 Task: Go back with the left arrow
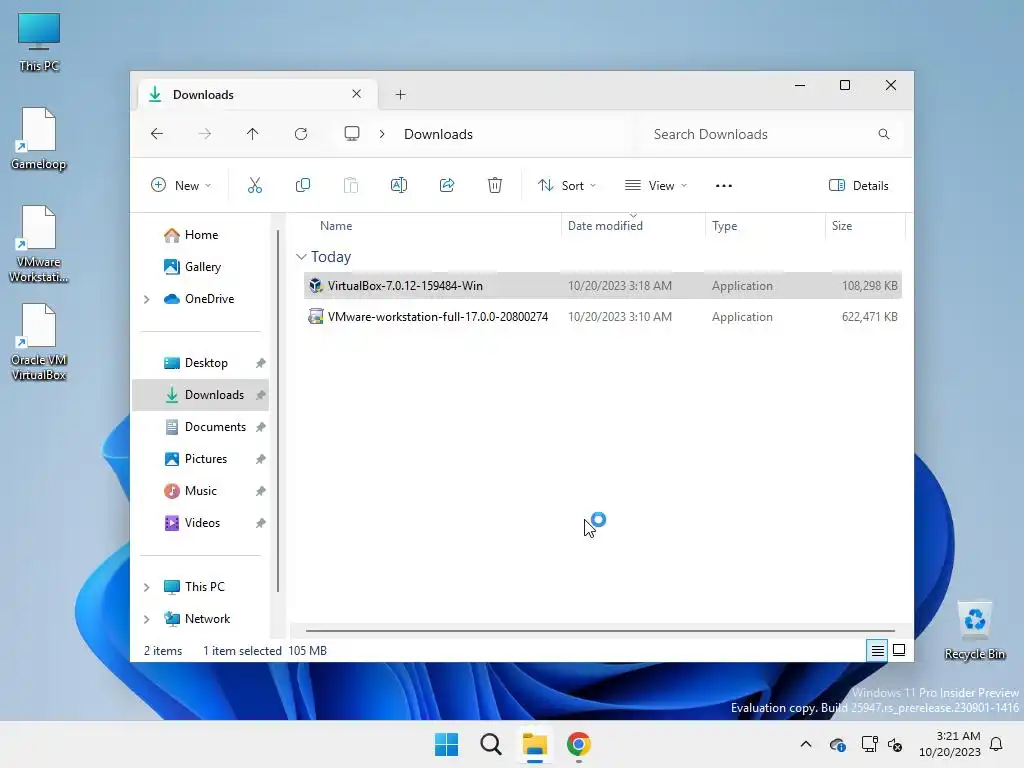pos(157,134)
